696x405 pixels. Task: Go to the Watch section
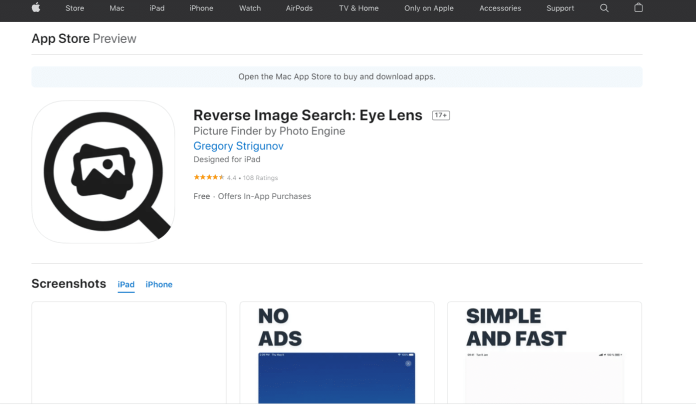tap(250, 8)
